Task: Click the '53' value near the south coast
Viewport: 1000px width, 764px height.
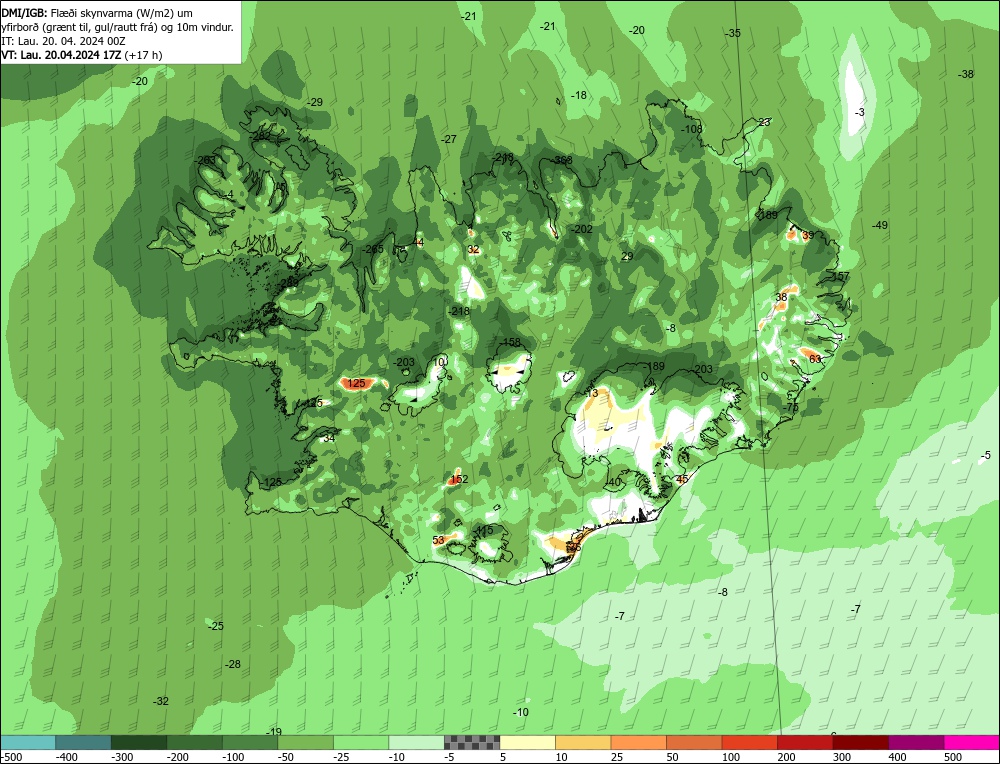Action: click(438, 540)
